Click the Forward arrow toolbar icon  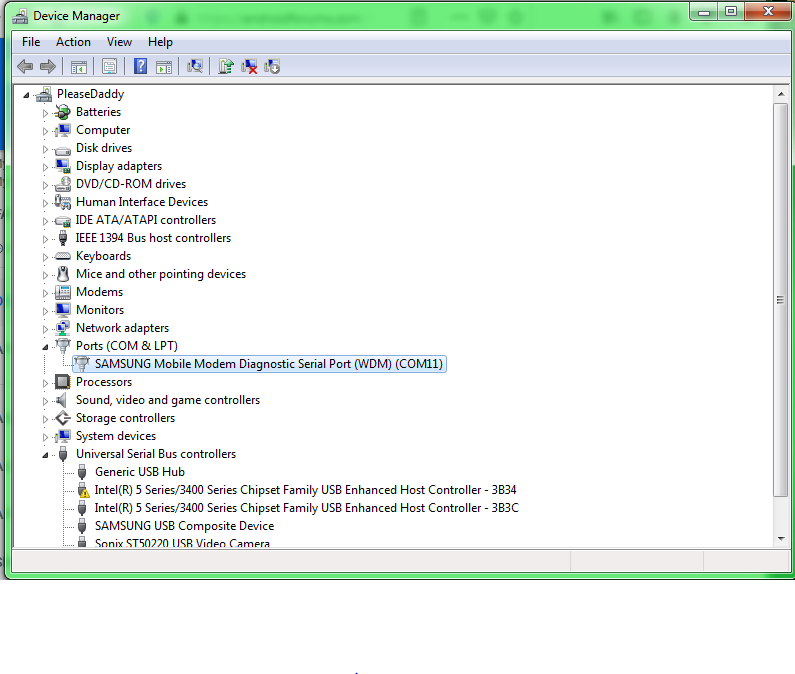click(x=48, y=66)
